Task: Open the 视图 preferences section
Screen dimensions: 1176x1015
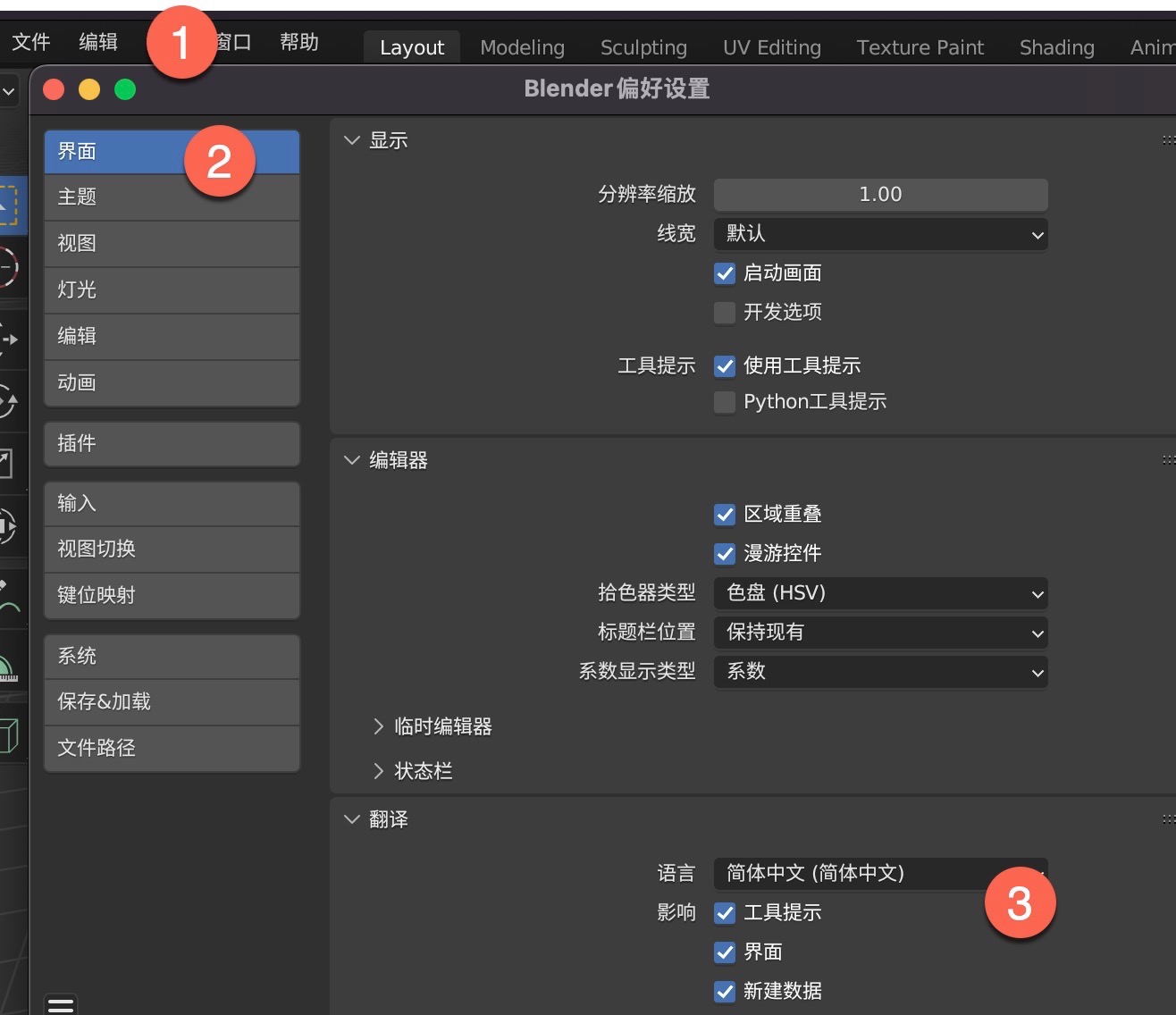Action: 172,244
